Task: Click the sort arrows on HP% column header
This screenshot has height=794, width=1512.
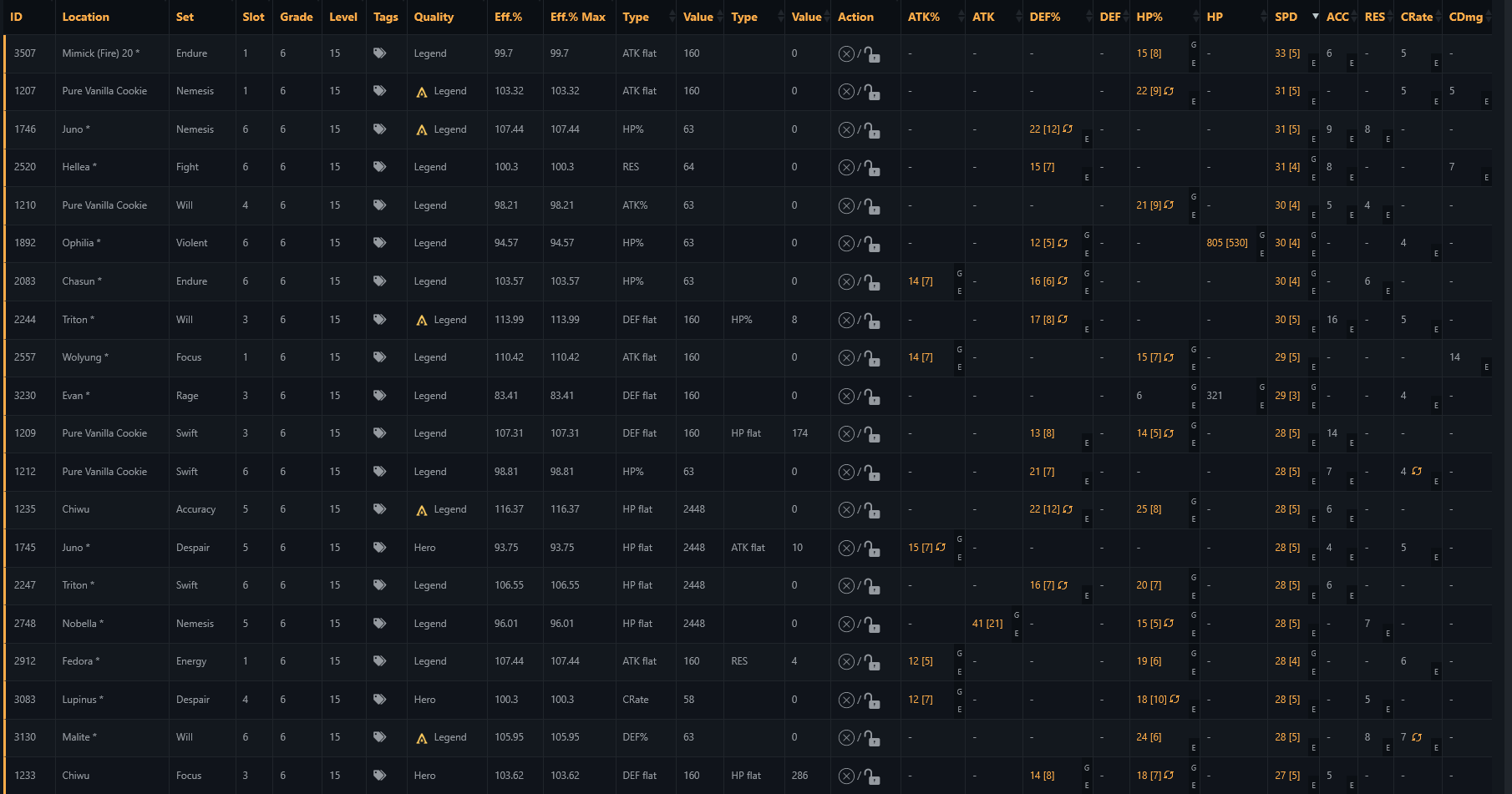Action: pyautogui.click(x=1195, y=17)
